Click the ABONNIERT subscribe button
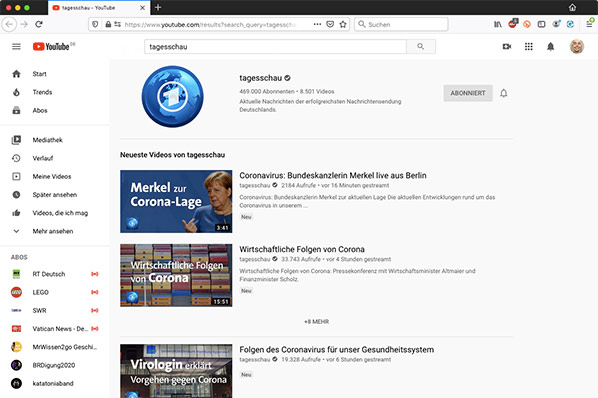Image resolution: width=598 pixels, height=398 pixels. tap(468, 93)
